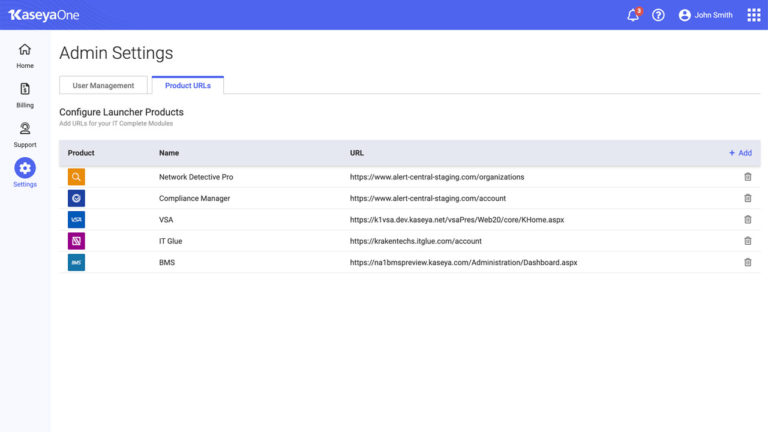
Task: Click the Admin Settings page title
Action: (x=116, y=53)
